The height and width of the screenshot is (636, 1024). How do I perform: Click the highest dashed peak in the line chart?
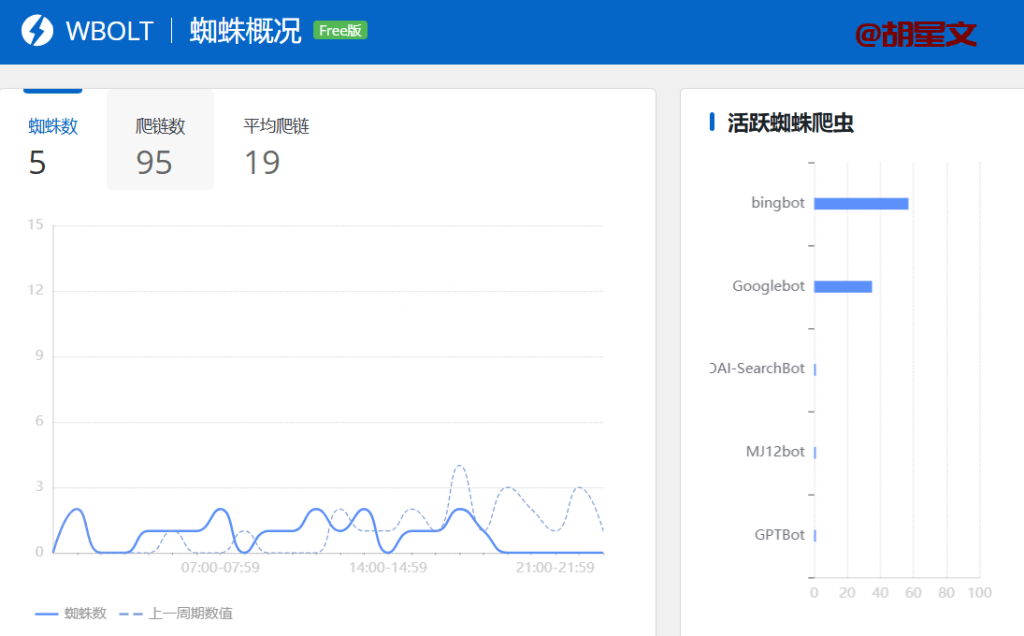tap(459, 466)
